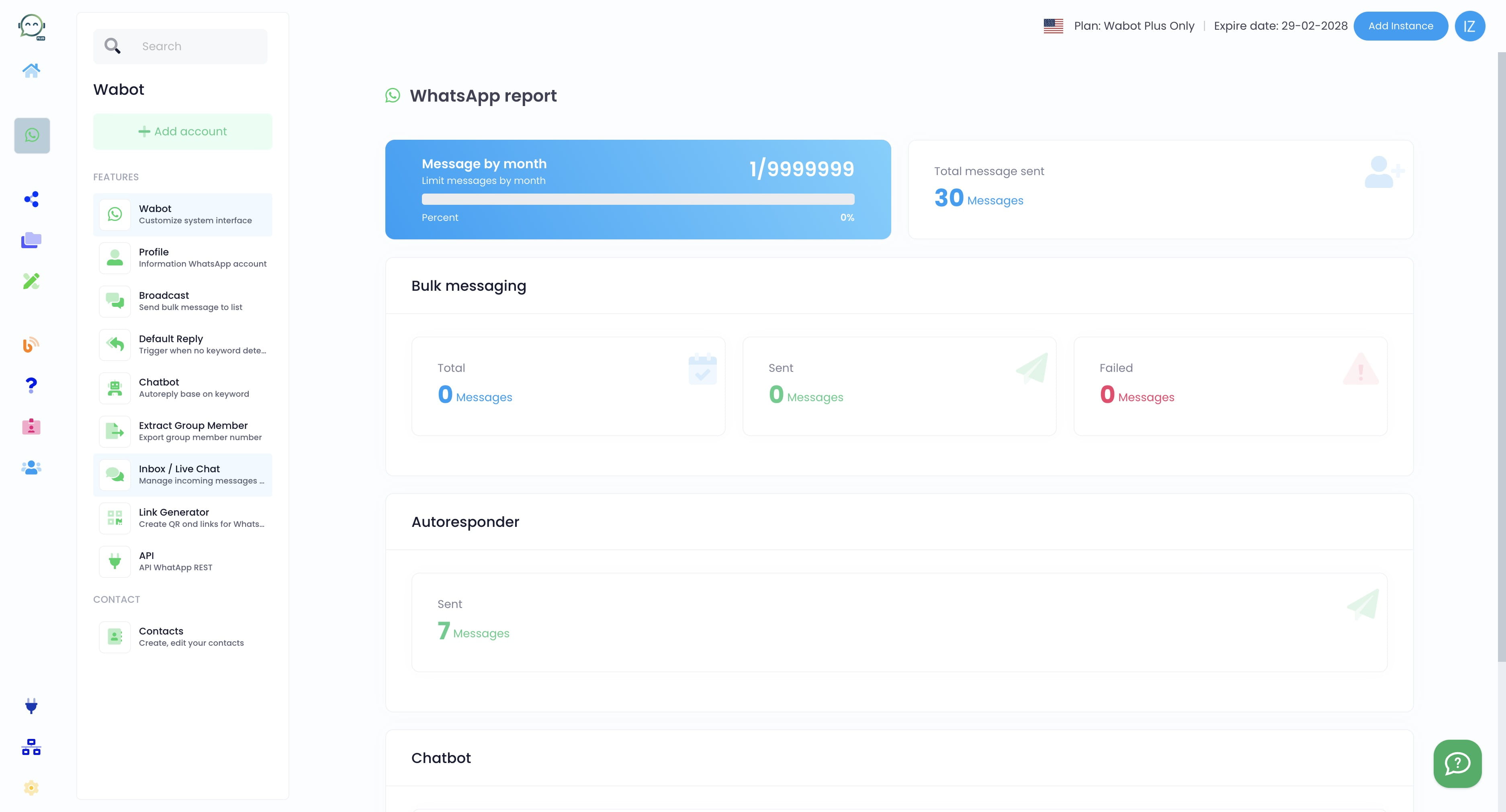The height and width of the screenshot is (812, 1506).
Task: Click the Link Generator QR icon
Action: click(x=115, y=518)
